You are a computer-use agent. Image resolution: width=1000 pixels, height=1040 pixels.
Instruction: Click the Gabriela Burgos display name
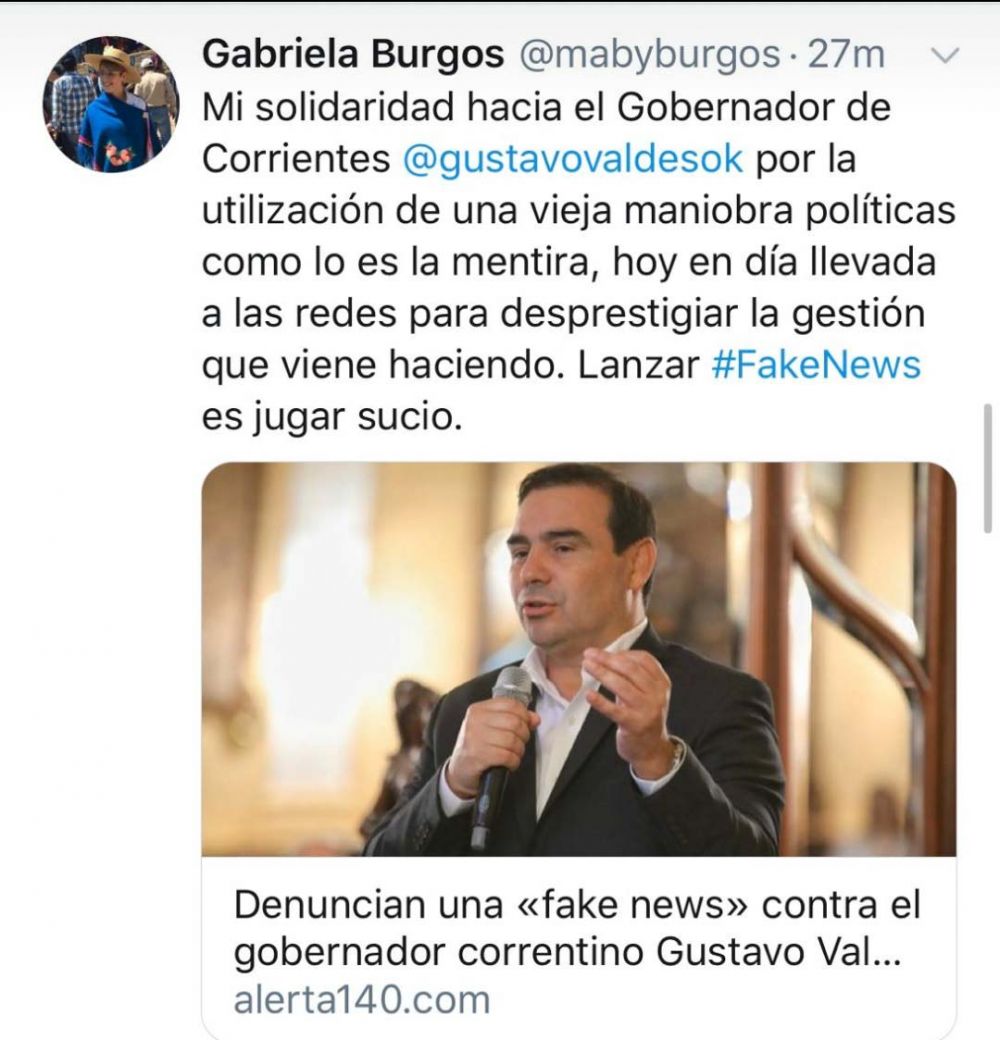coord(353,54)
